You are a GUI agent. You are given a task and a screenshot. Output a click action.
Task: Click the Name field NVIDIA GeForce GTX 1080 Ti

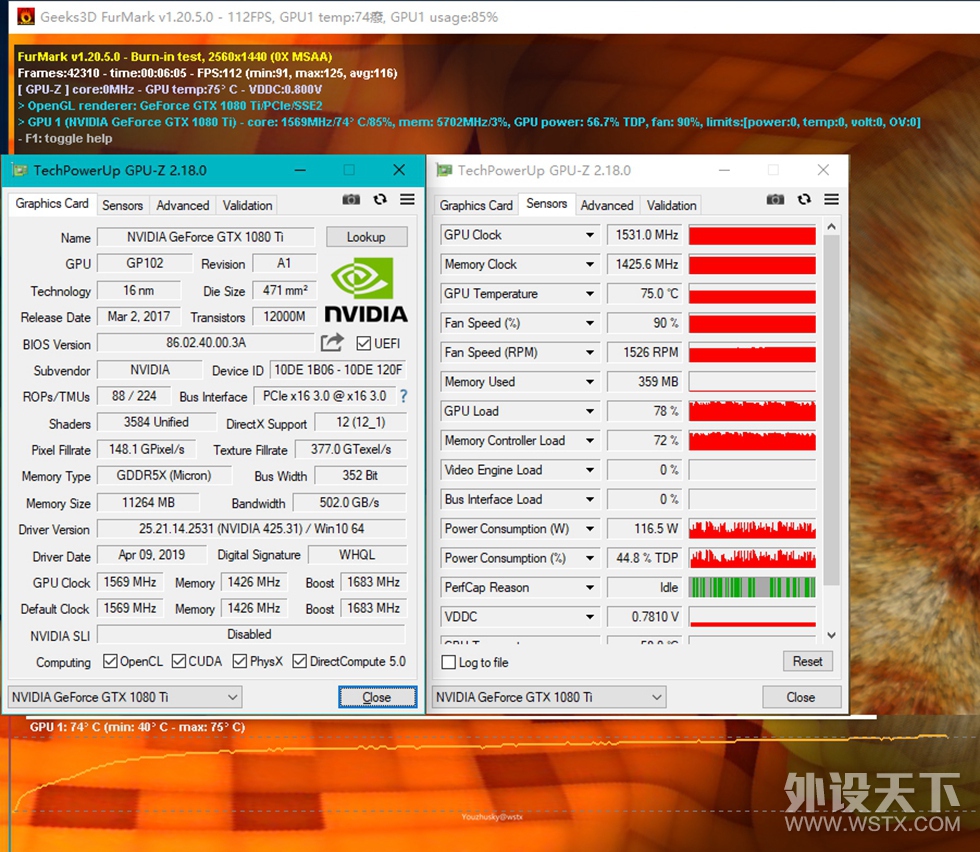[206, 237]
